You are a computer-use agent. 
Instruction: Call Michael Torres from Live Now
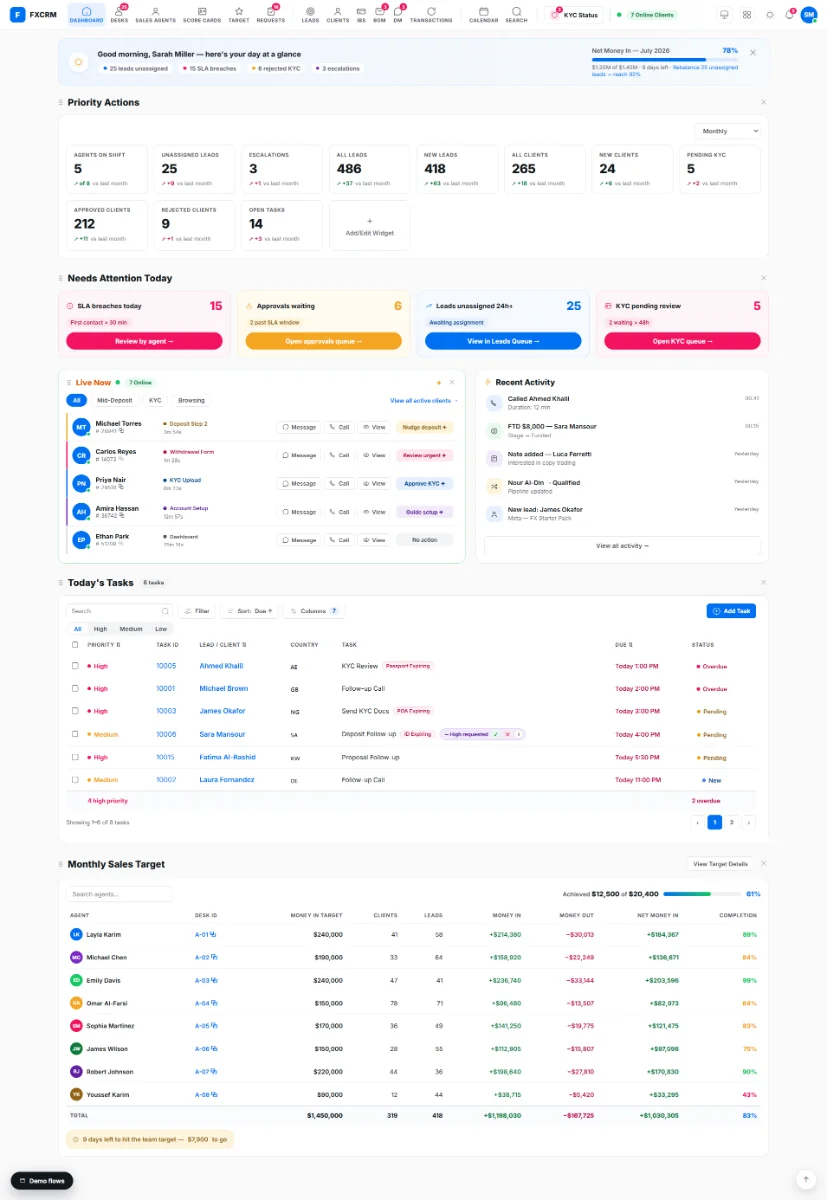(x=339, y=427)
